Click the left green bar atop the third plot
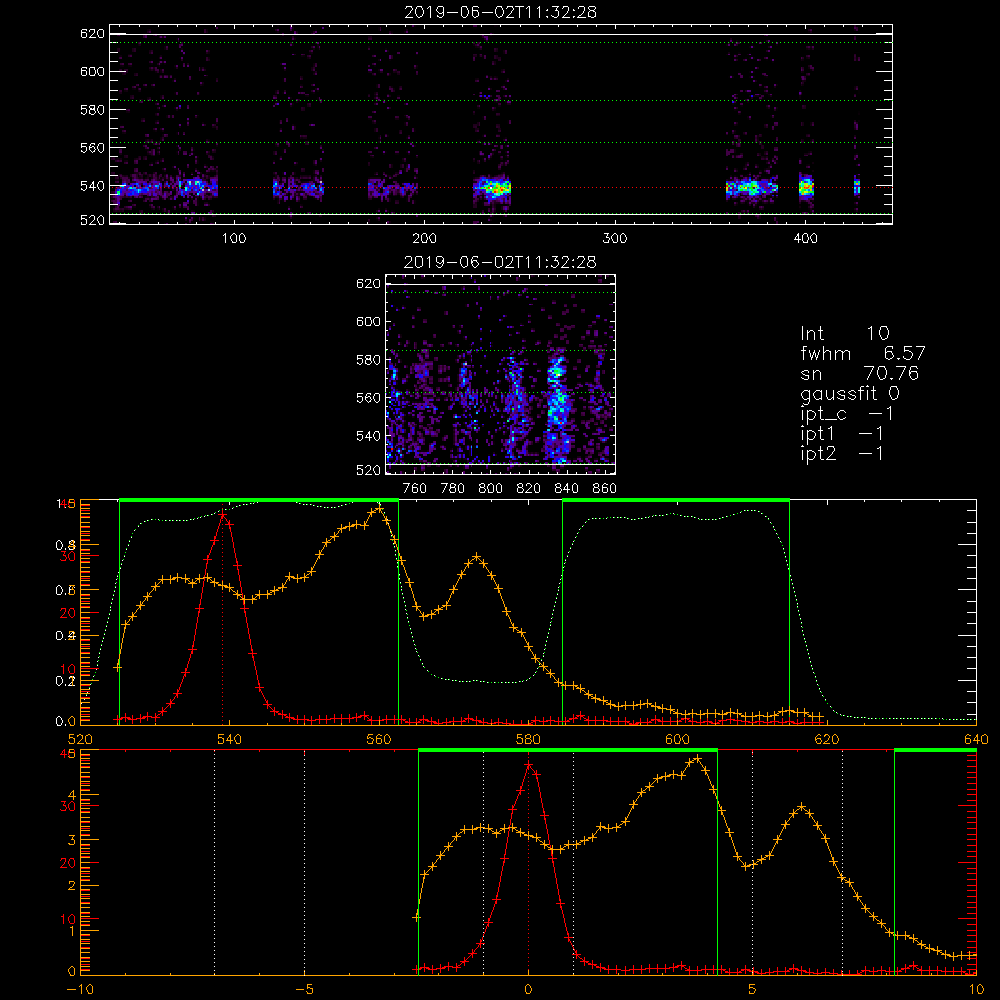This screenshot has height=1000, width=1000. (259, 500)
